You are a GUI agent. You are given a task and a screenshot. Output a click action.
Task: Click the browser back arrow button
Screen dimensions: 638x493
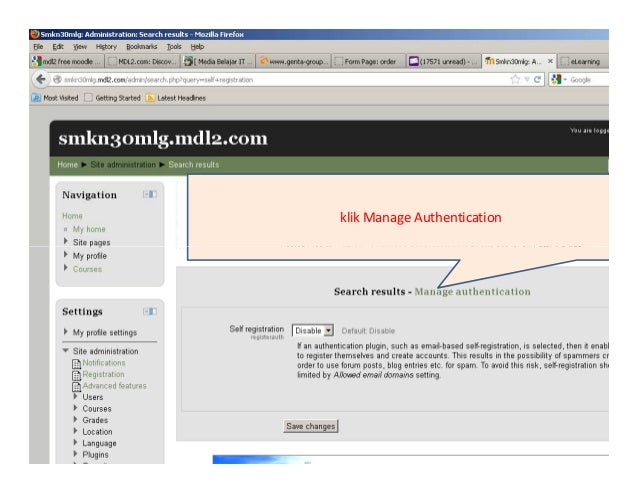point(40,79)
